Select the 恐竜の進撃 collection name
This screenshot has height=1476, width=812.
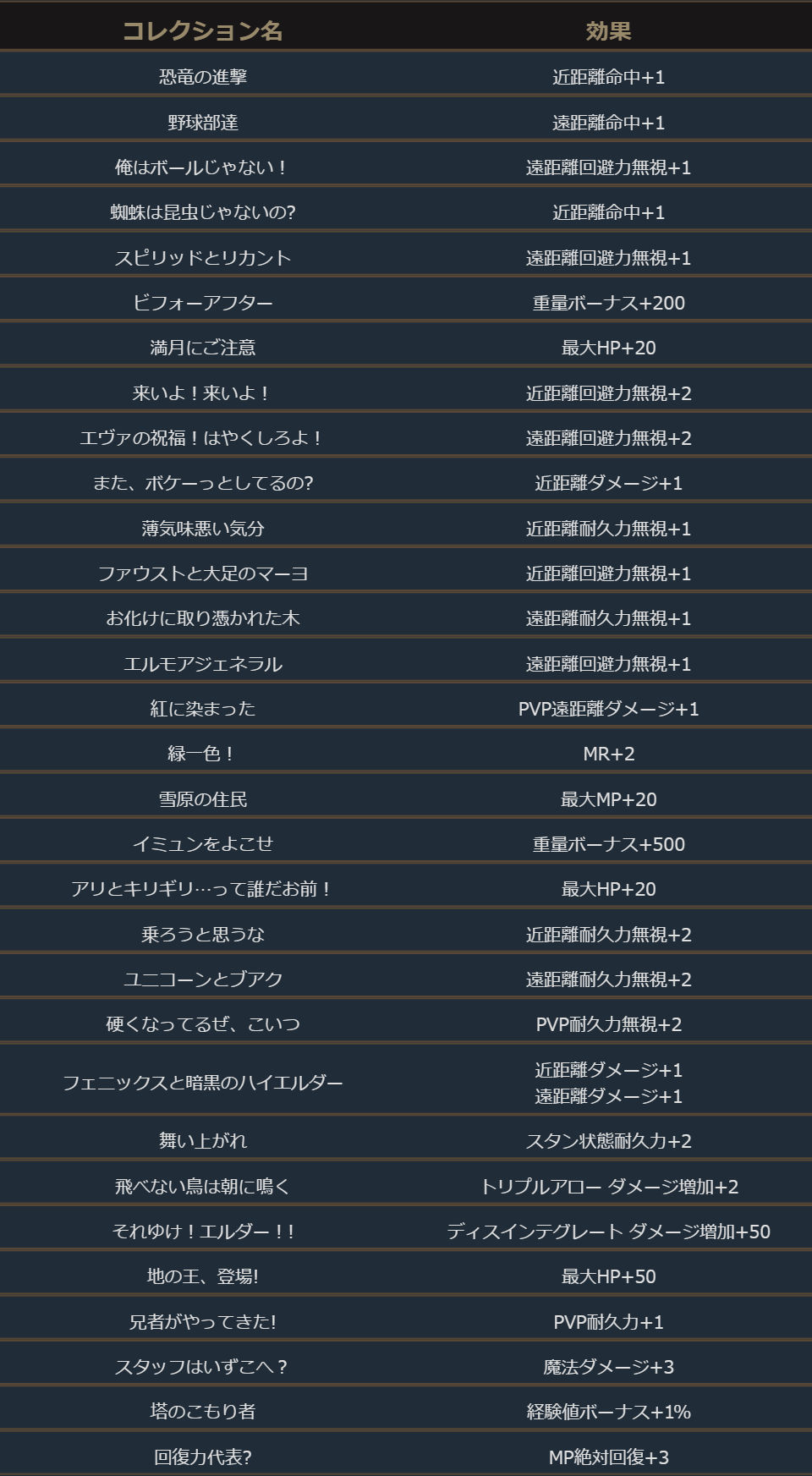[x=203, y=77]
